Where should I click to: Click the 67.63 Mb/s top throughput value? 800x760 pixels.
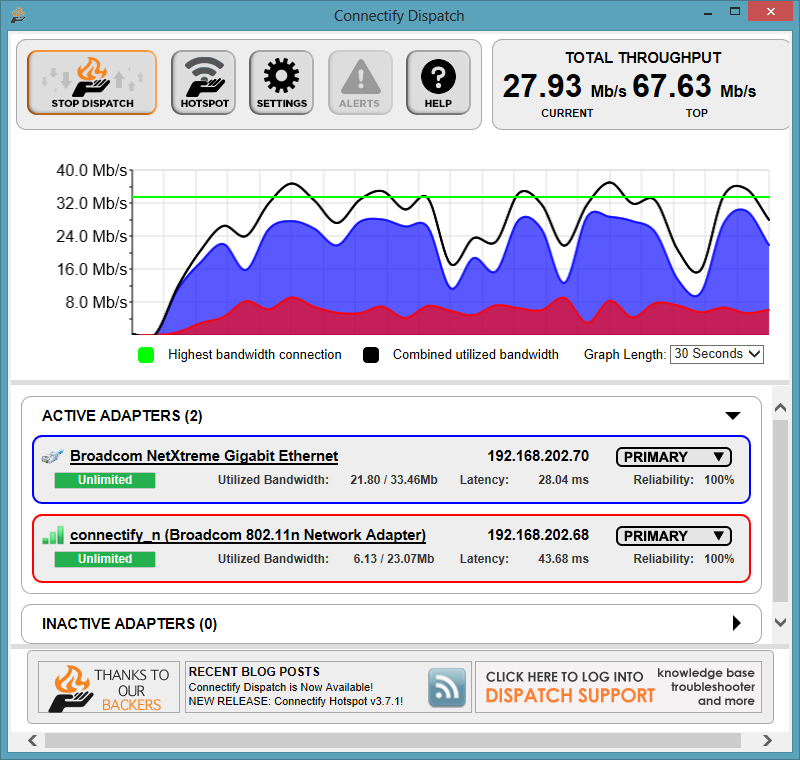click(694, 86)
